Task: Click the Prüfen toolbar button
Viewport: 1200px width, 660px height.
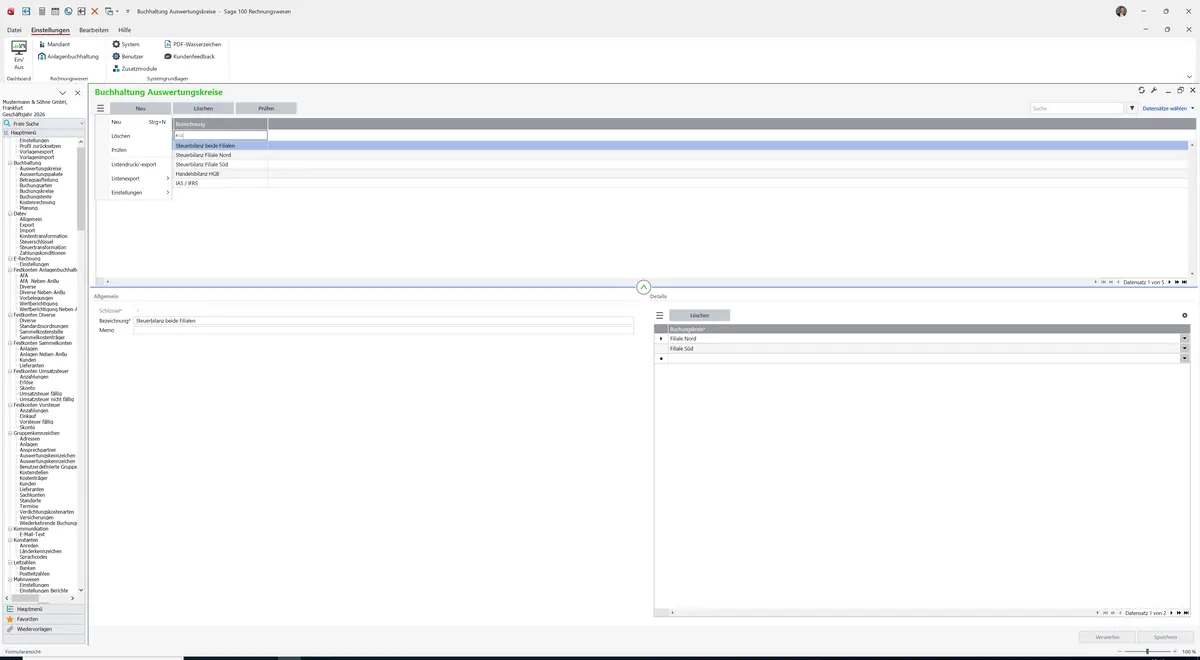Action: [x=266, y=108]
